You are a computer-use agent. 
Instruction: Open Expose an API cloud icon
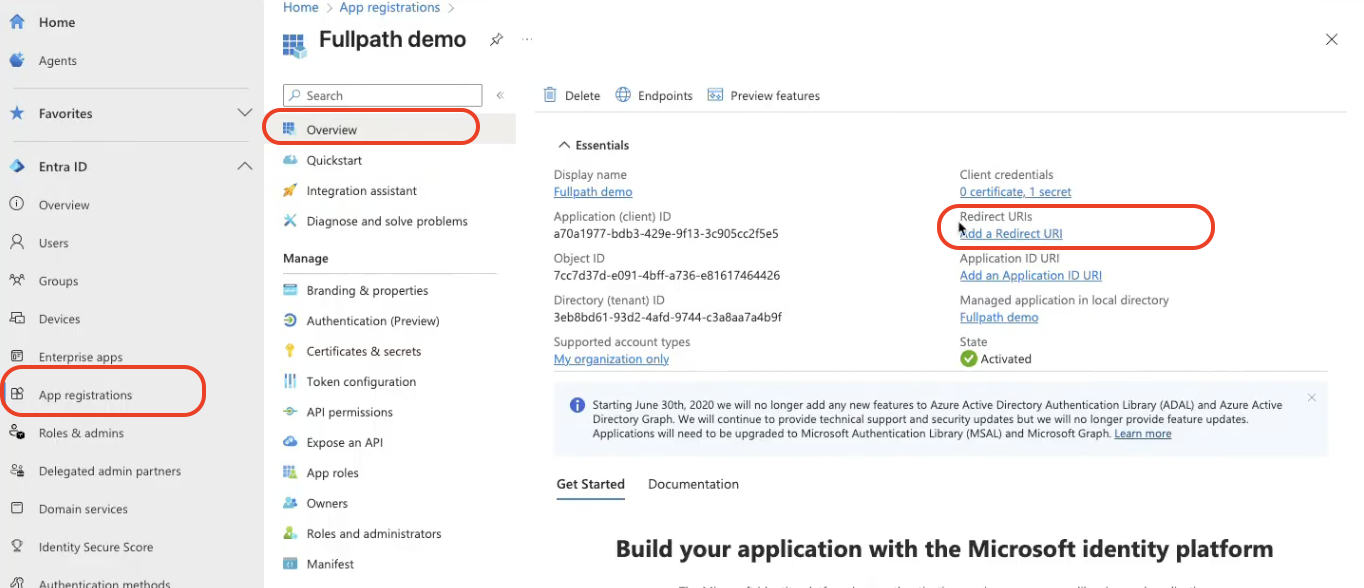[x=290, y=442]
